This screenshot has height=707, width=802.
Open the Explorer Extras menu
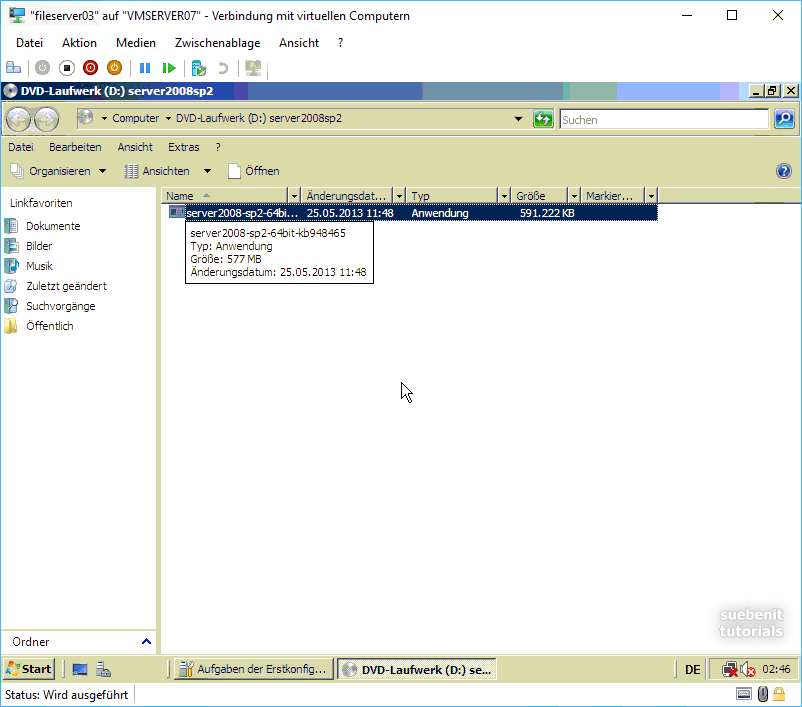click(184, 147)
